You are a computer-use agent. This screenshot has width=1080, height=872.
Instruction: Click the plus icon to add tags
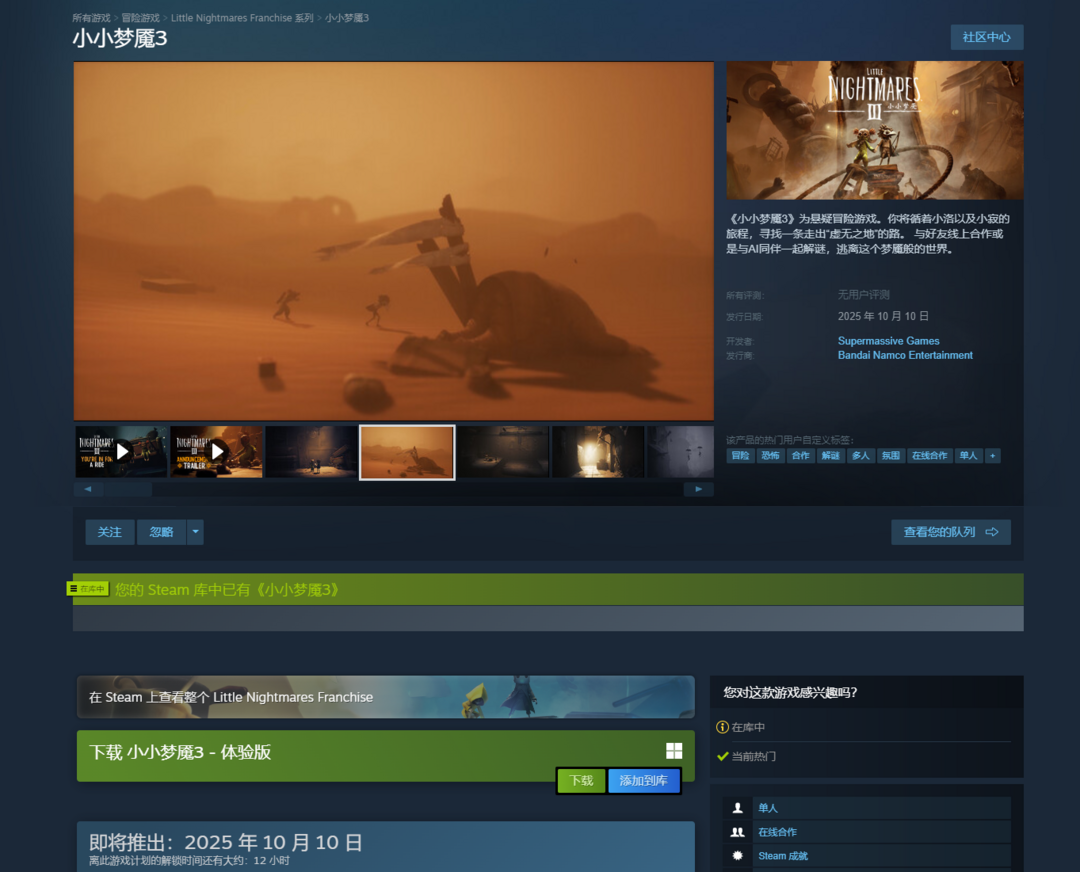(x=992, y=456)
